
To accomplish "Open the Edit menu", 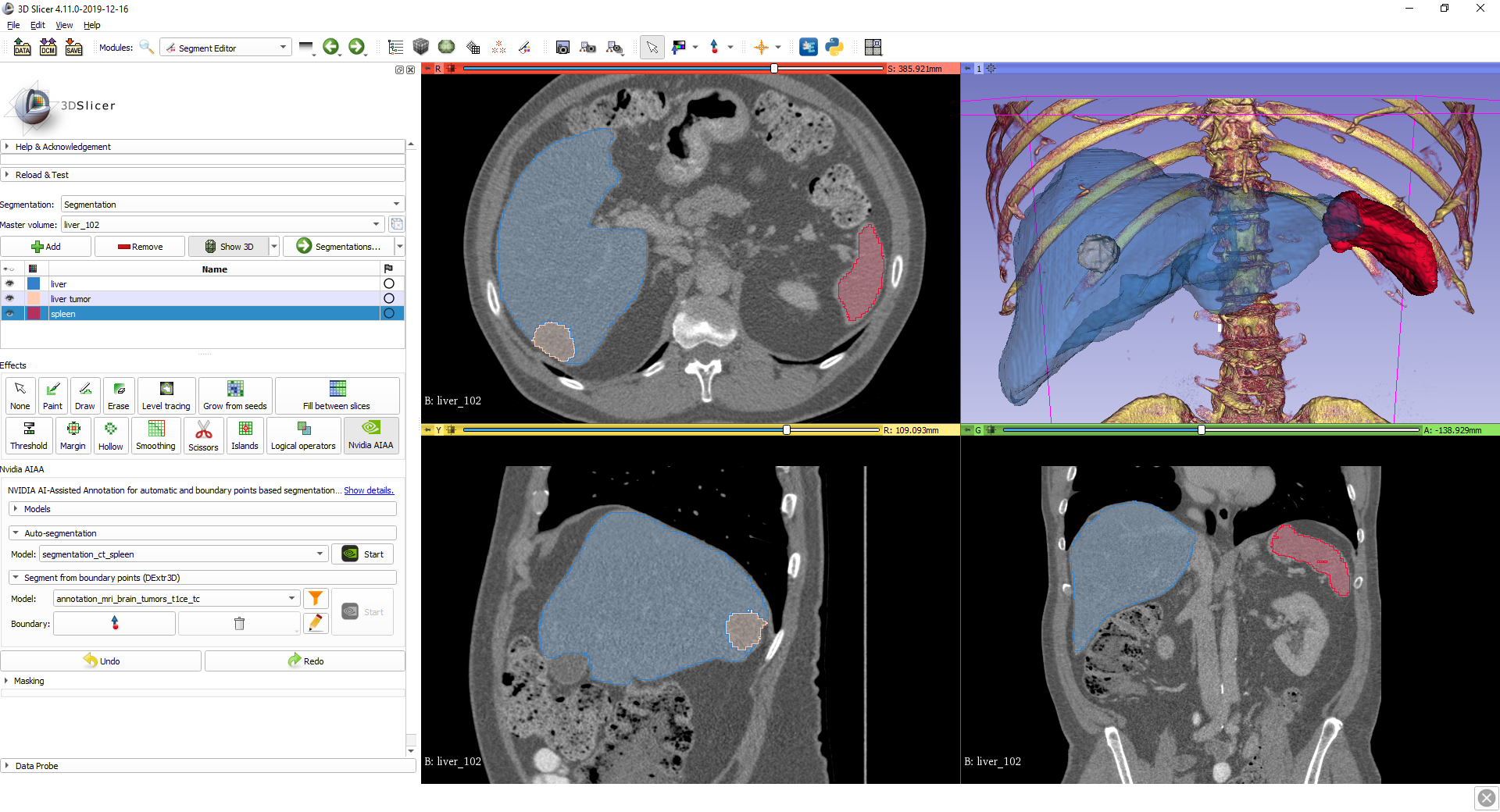I will pyautogui.click(x=37, y=25).
